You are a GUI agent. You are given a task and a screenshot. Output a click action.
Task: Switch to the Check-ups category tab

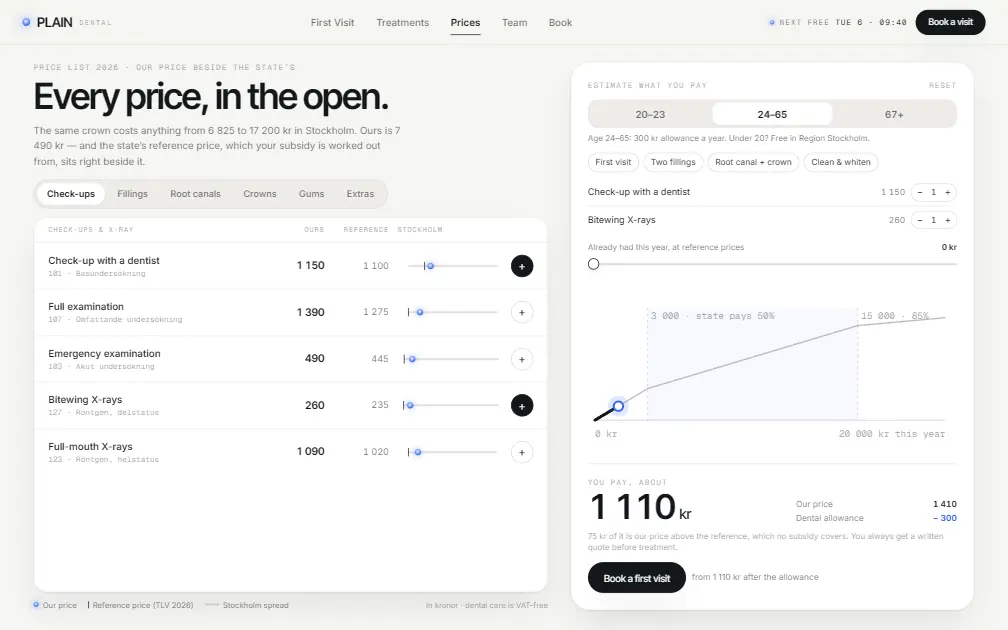(x=71, y=194)
